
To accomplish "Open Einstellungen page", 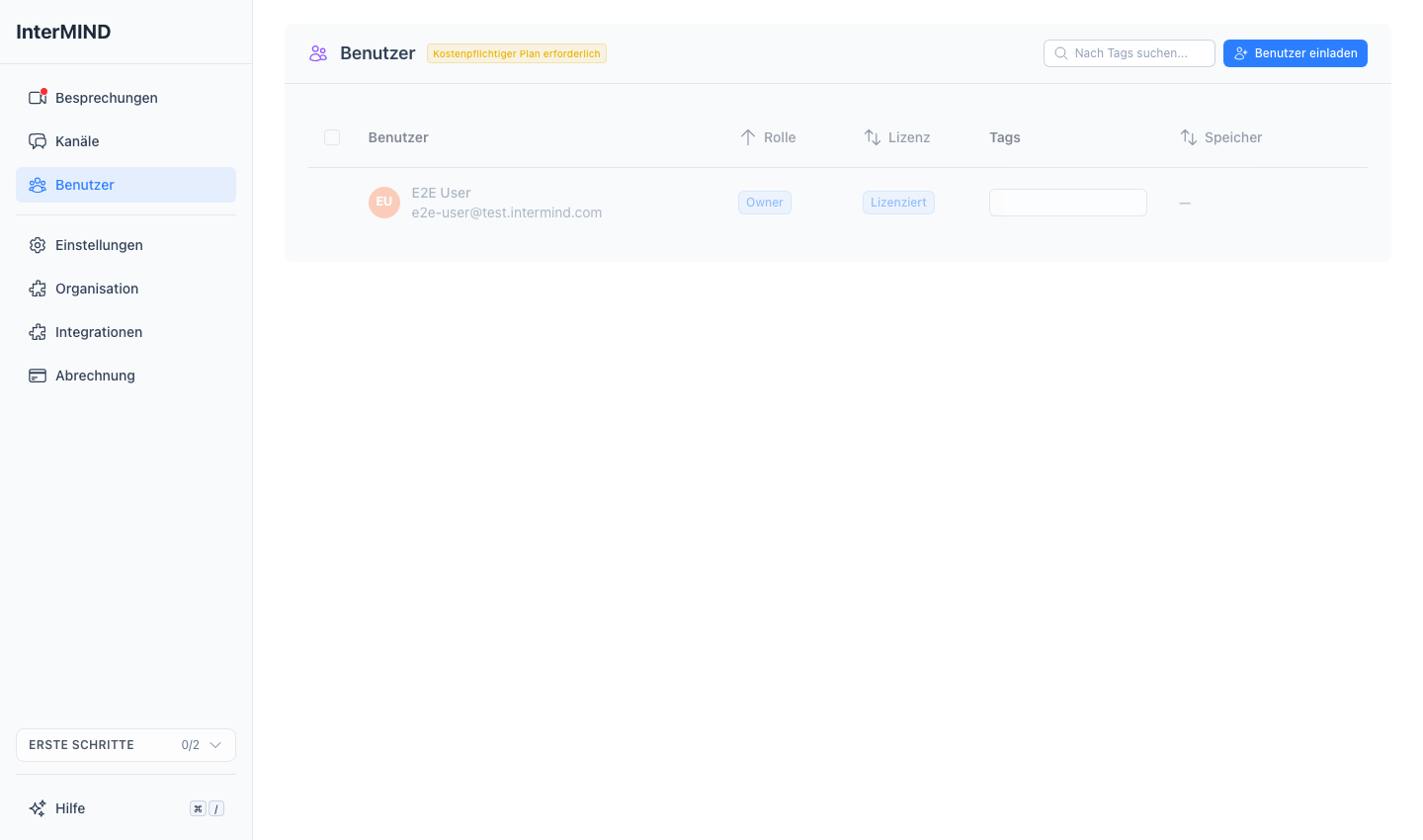I will pos(126,245).
